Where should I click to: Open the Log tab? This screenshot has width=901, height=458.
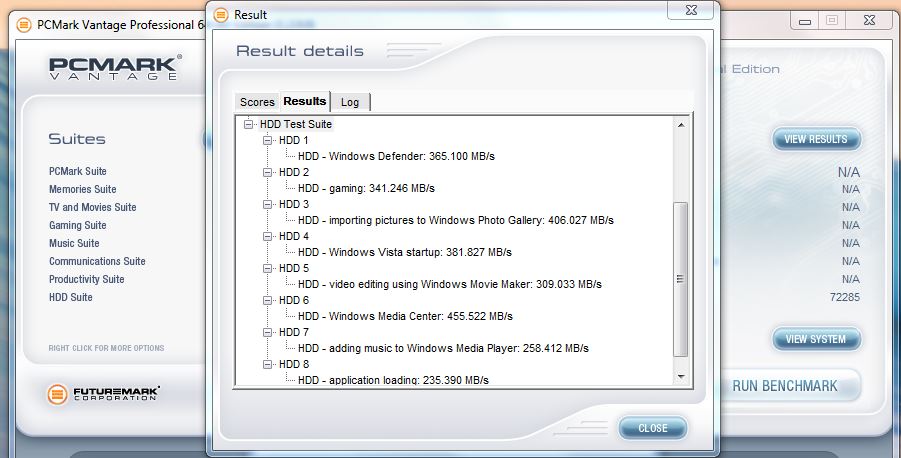pos(350,102)
